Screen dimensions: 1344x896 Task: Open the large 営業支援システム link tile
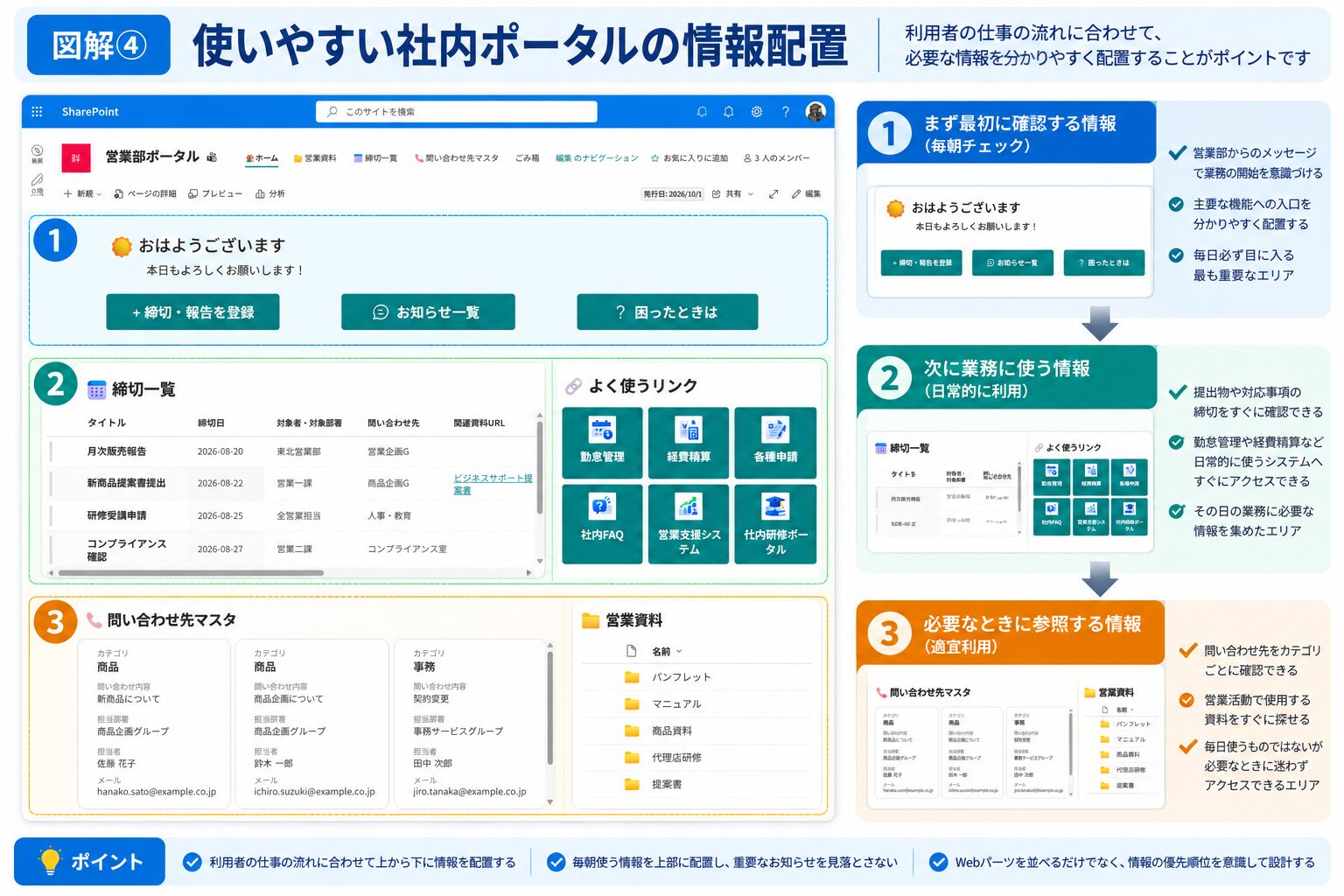coord(689,524)
